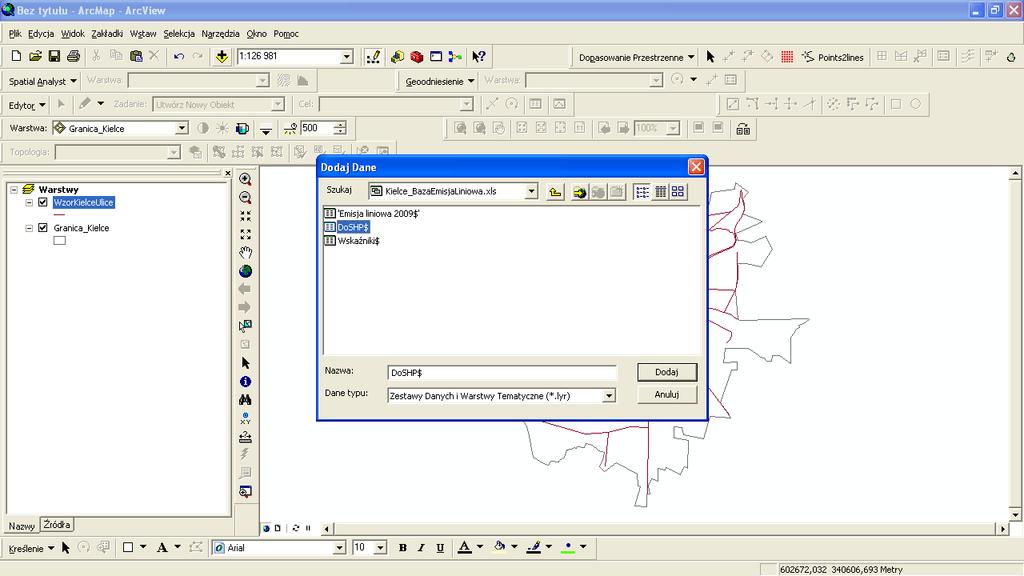Switch dialog to Details view
Image resolution: width=1024 pixels, height=576 pixels.
click(660, 191)
